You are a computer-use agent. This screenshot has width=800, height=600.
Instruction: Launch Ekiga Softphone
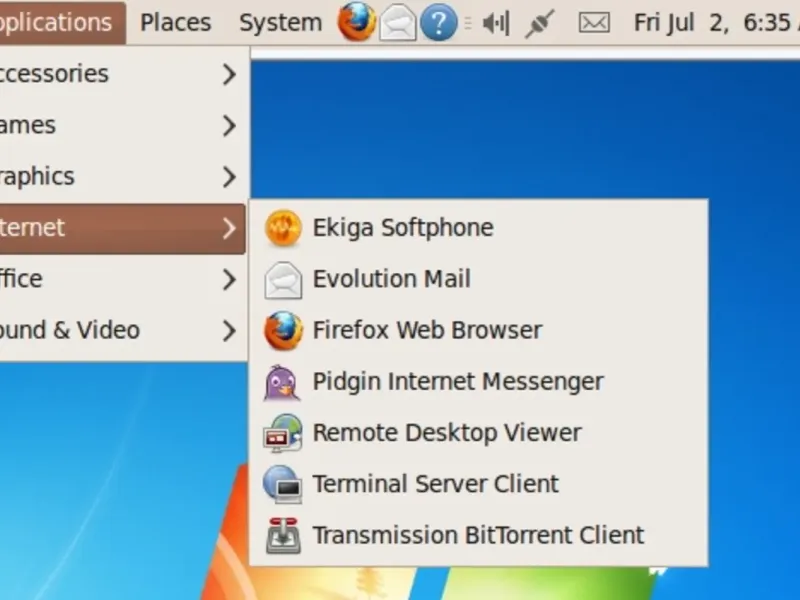coord(479,228)
